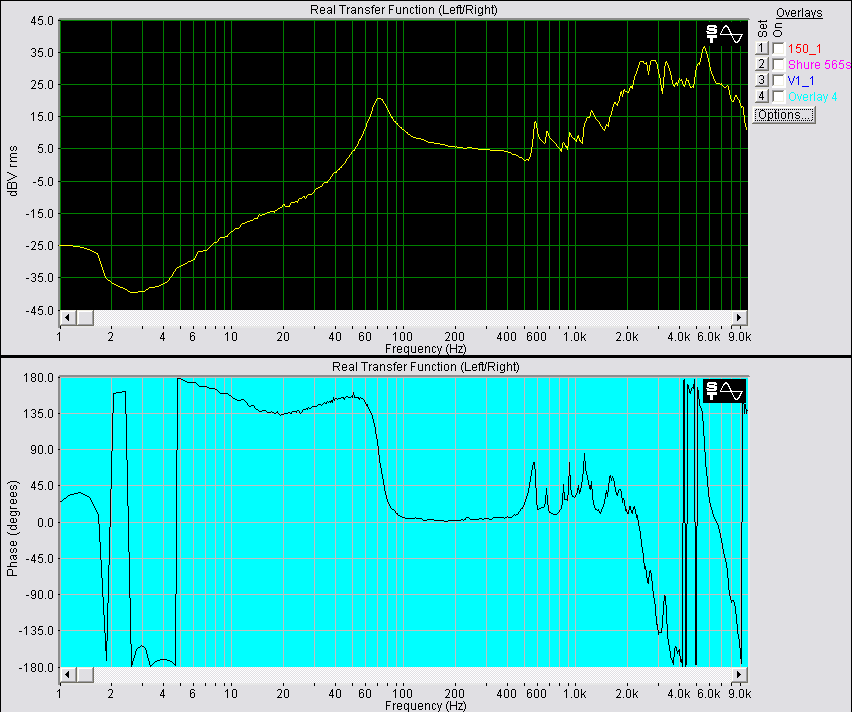
Task: Click the bottom Real Transfer Function (Left/Right) title
Action: (425, 367)
